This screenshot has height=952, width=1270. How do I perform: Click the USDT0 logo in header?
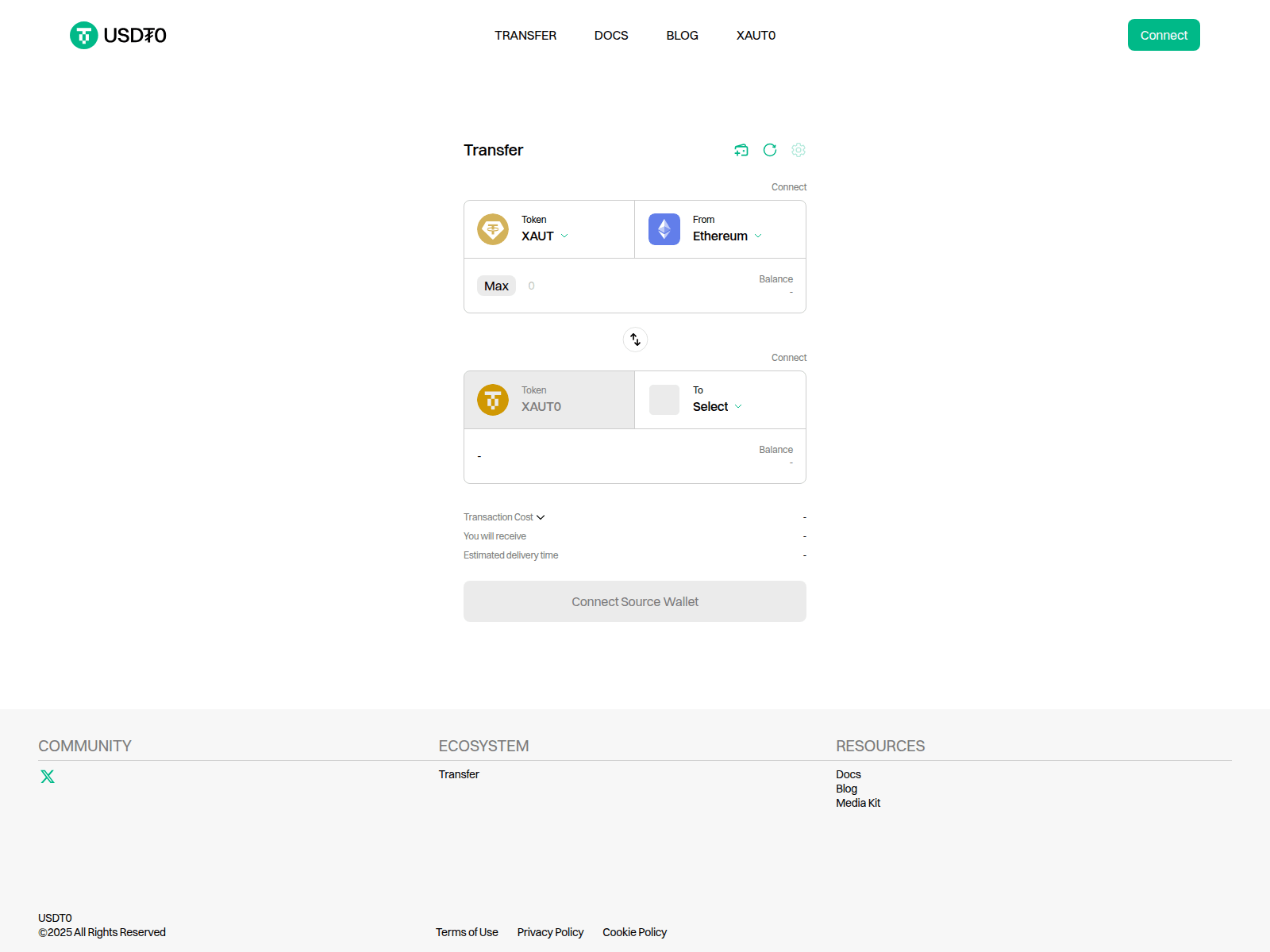(118, 35)
